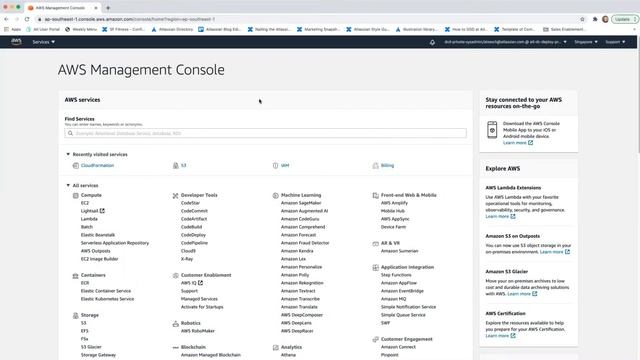
Task: Click the Application Integration category icon
Action: (376, 268)
